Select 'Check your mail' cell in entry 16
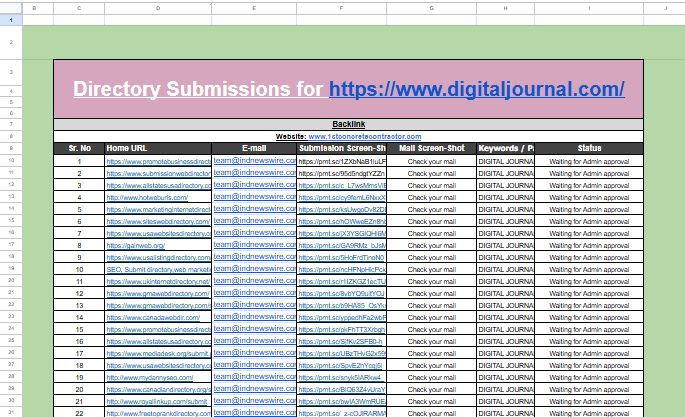 click(x=432, y=342)
